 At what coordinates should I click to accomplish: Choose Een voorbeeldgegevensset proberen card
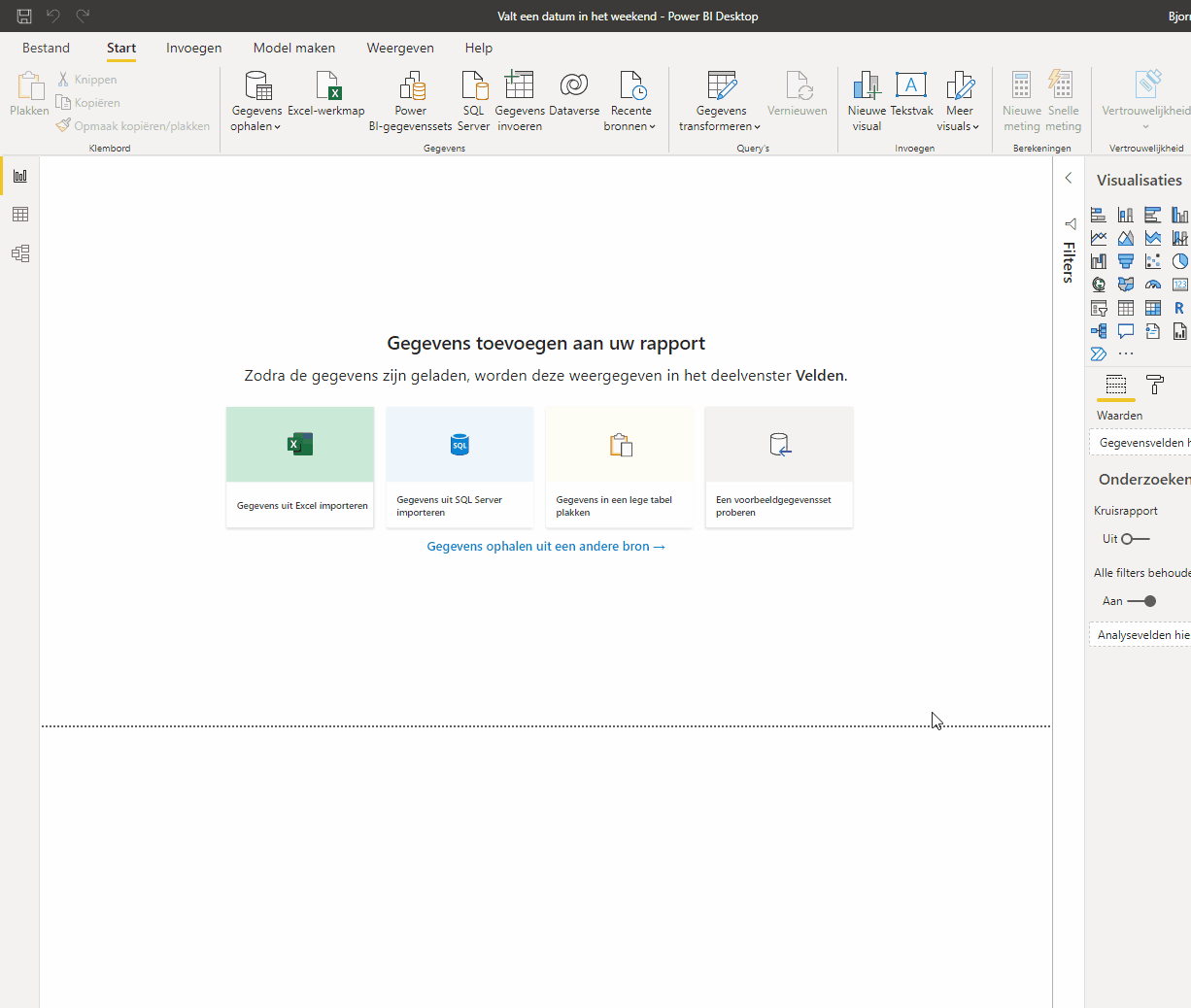[x=779, y=467]
